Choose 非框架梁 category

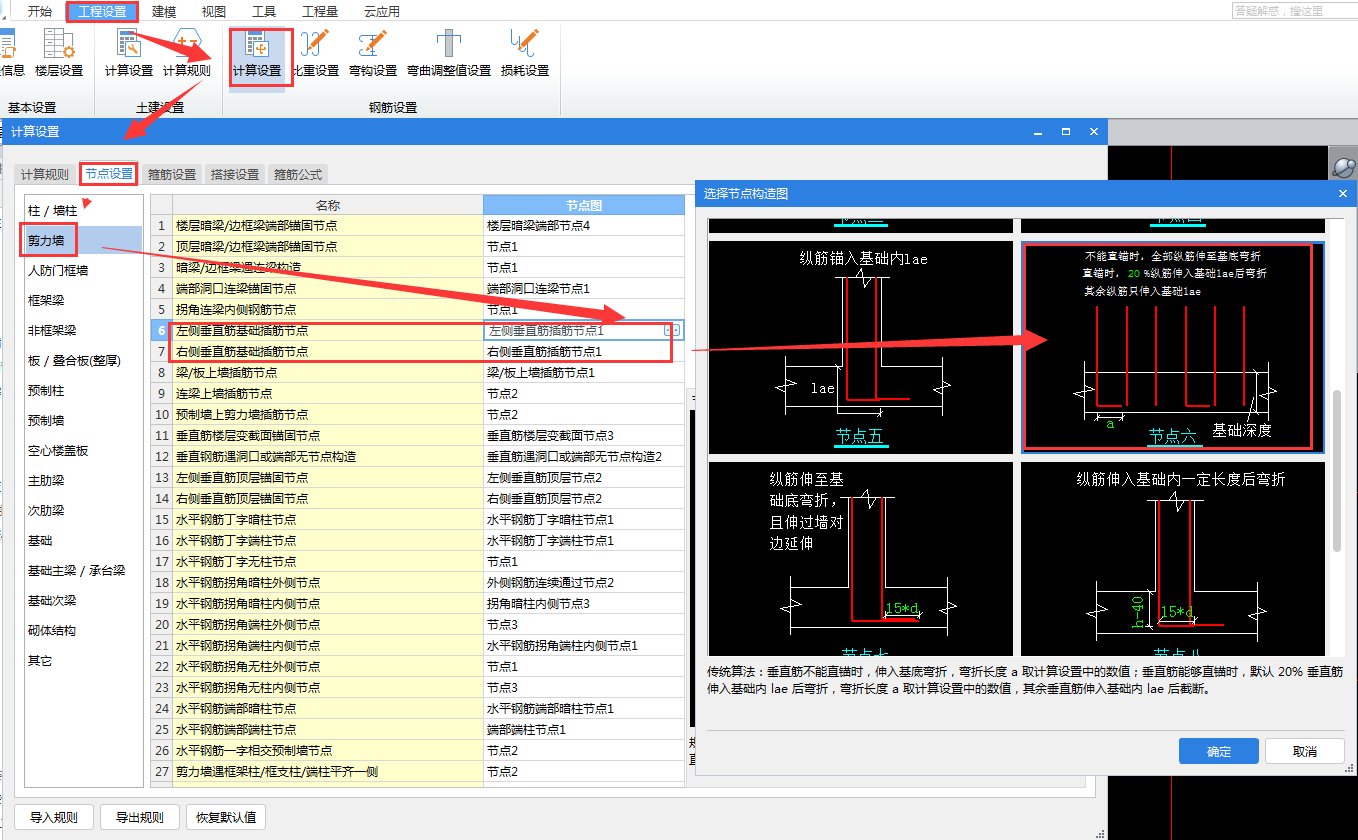84,331
